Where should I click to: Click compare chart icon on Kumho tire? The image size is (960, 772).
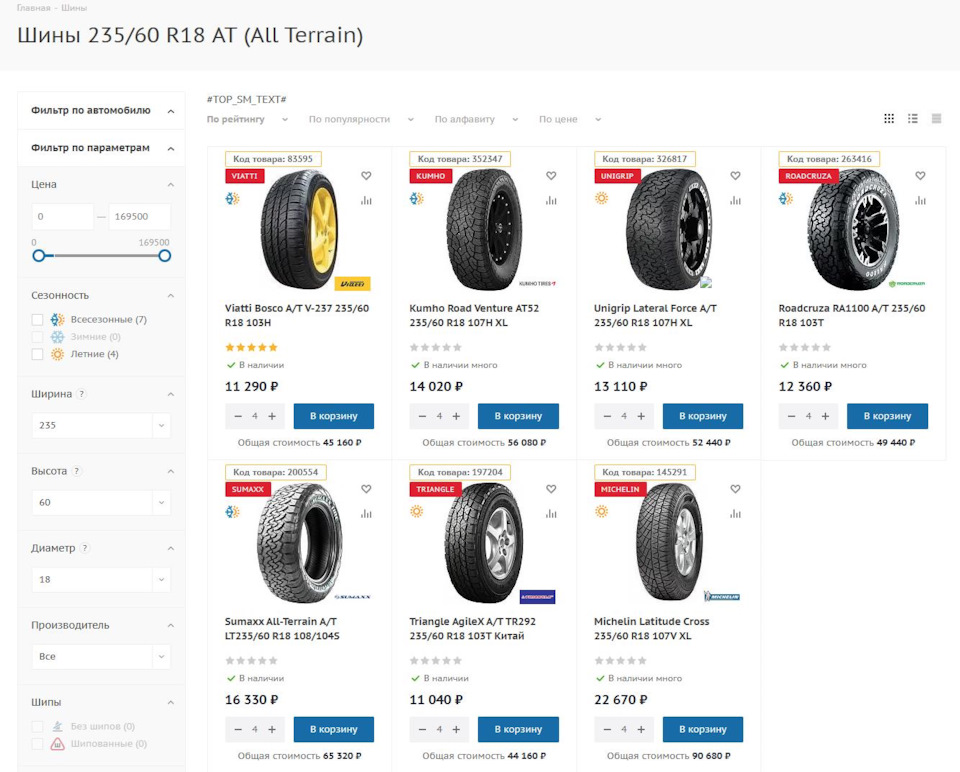coord(551,200)
